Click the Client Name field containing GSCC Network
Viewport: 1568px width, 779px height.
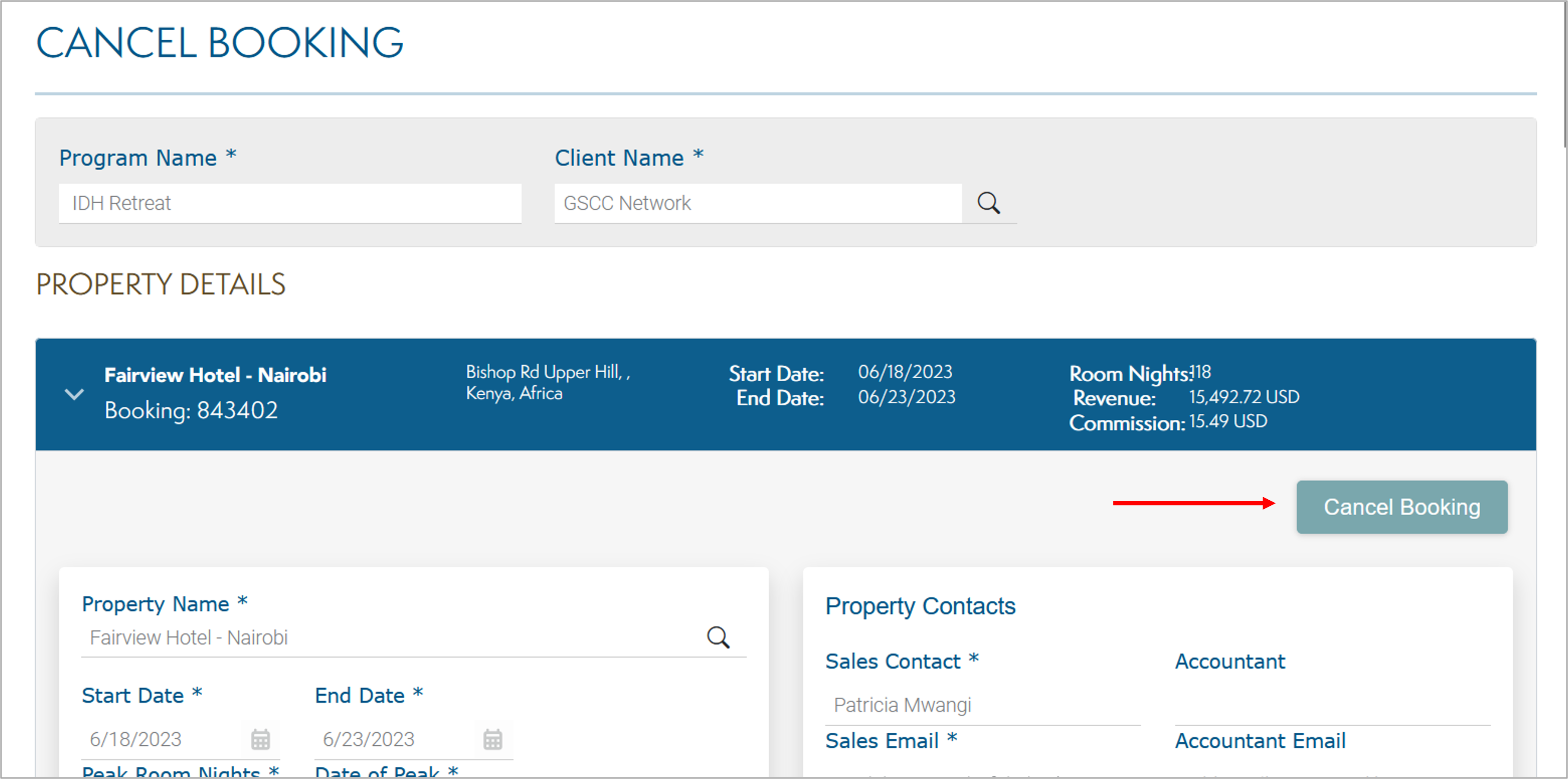758,203
